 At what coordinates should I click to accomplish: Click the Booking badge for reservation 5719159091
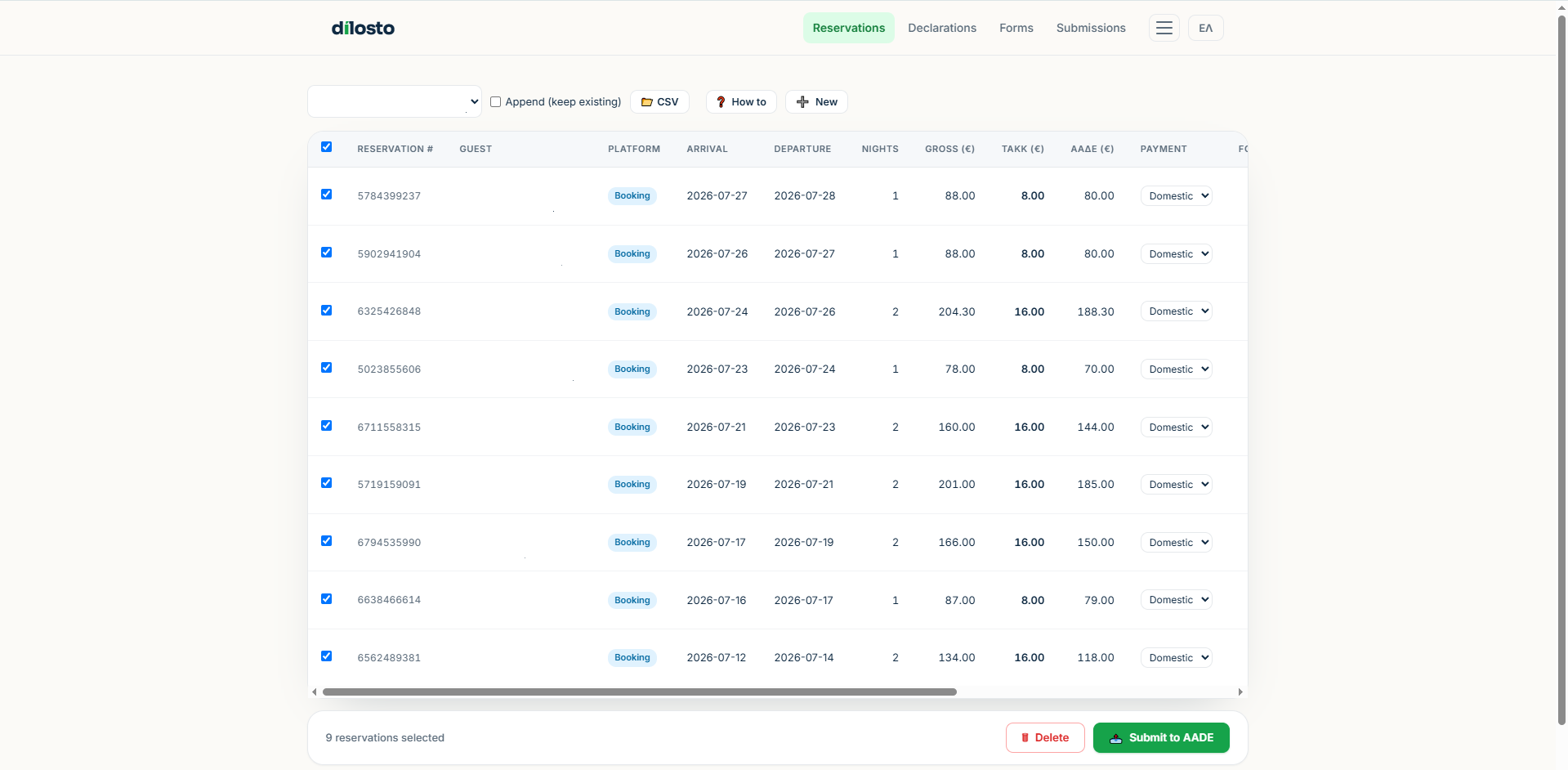pos(632,485)
